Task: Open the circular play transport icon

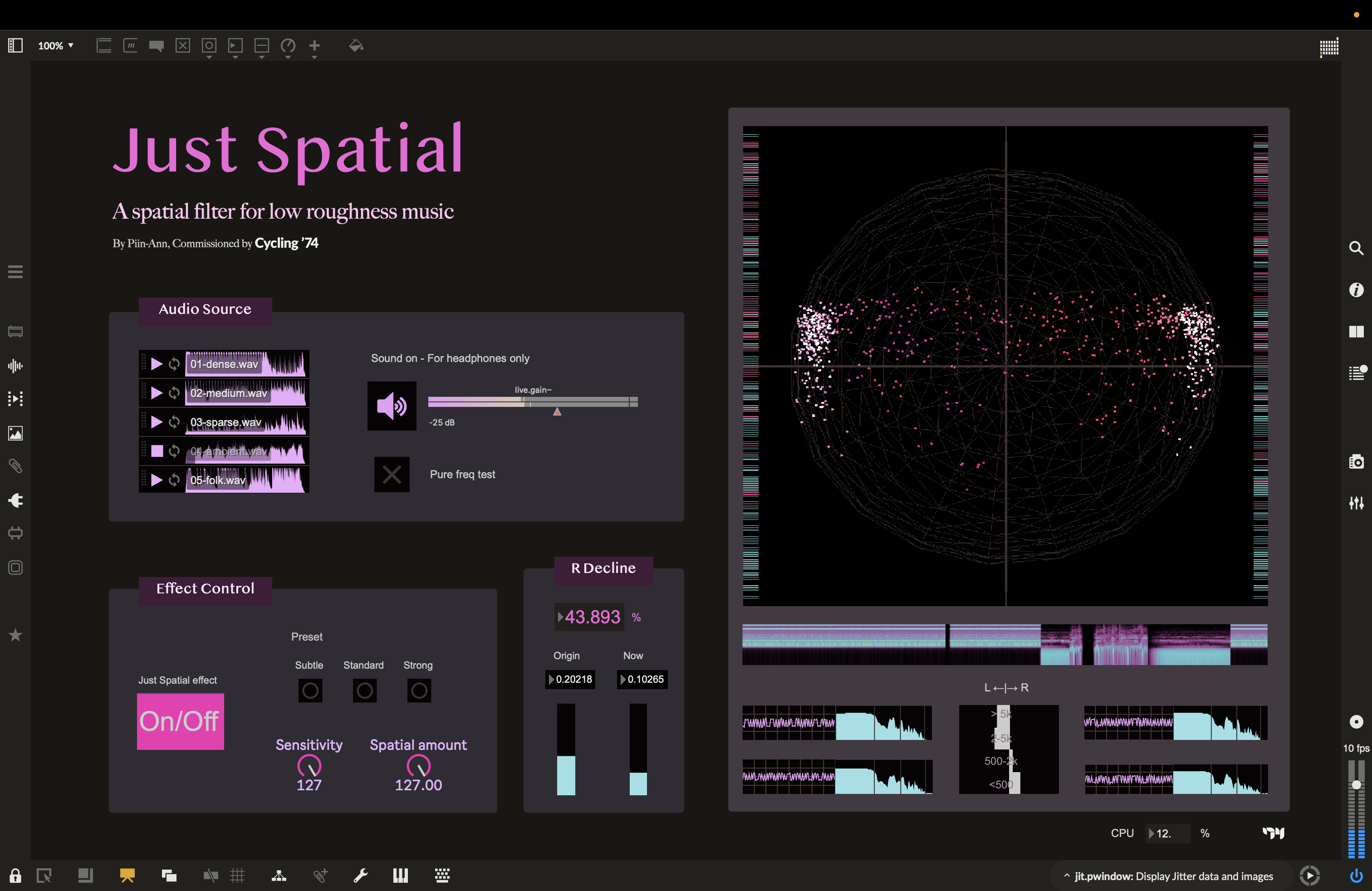Action: tap(1310, 876)
